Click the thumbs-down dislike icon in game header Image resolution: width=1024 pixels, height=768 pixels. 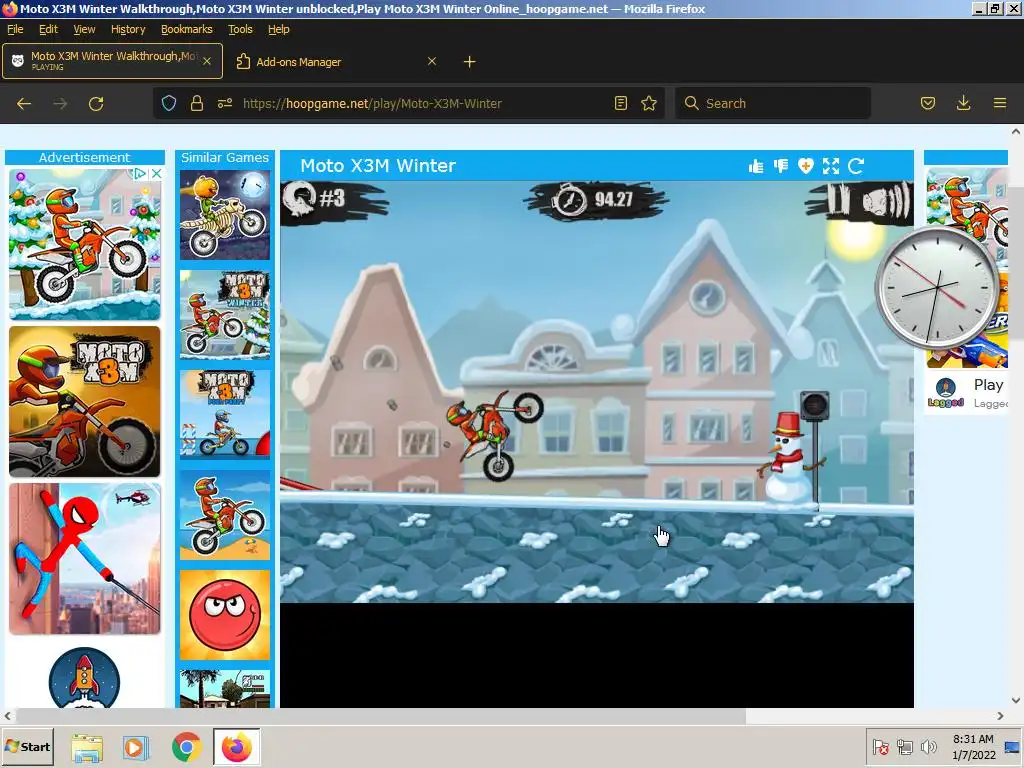click(781, 167)
